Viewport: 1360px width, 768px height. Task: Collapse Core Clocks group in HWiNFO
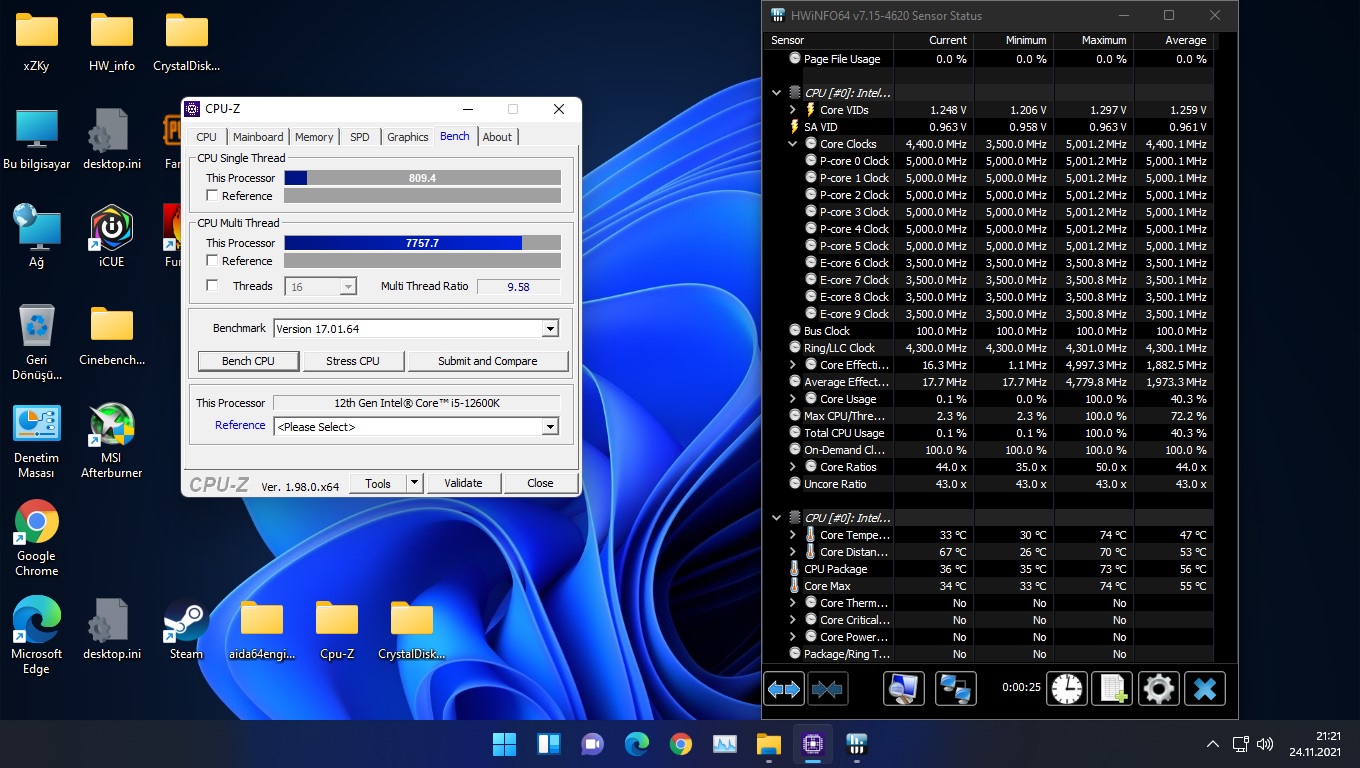coord(793,144)
